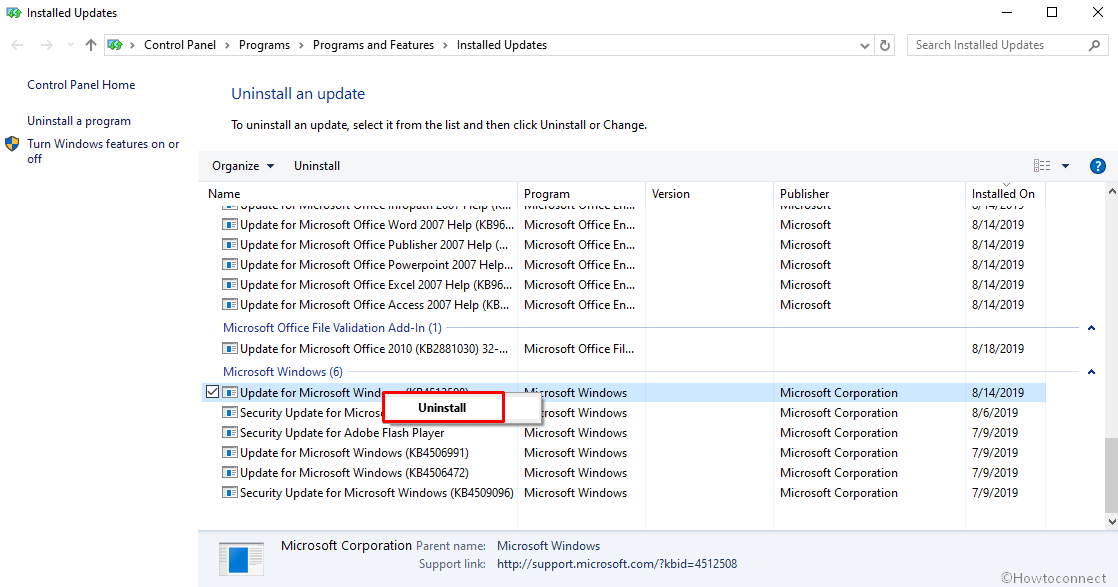Open the Organize dropdown menu
The height and width of the screenshot is (587, 1118).
pyautogui.click(x=242, y=166)
